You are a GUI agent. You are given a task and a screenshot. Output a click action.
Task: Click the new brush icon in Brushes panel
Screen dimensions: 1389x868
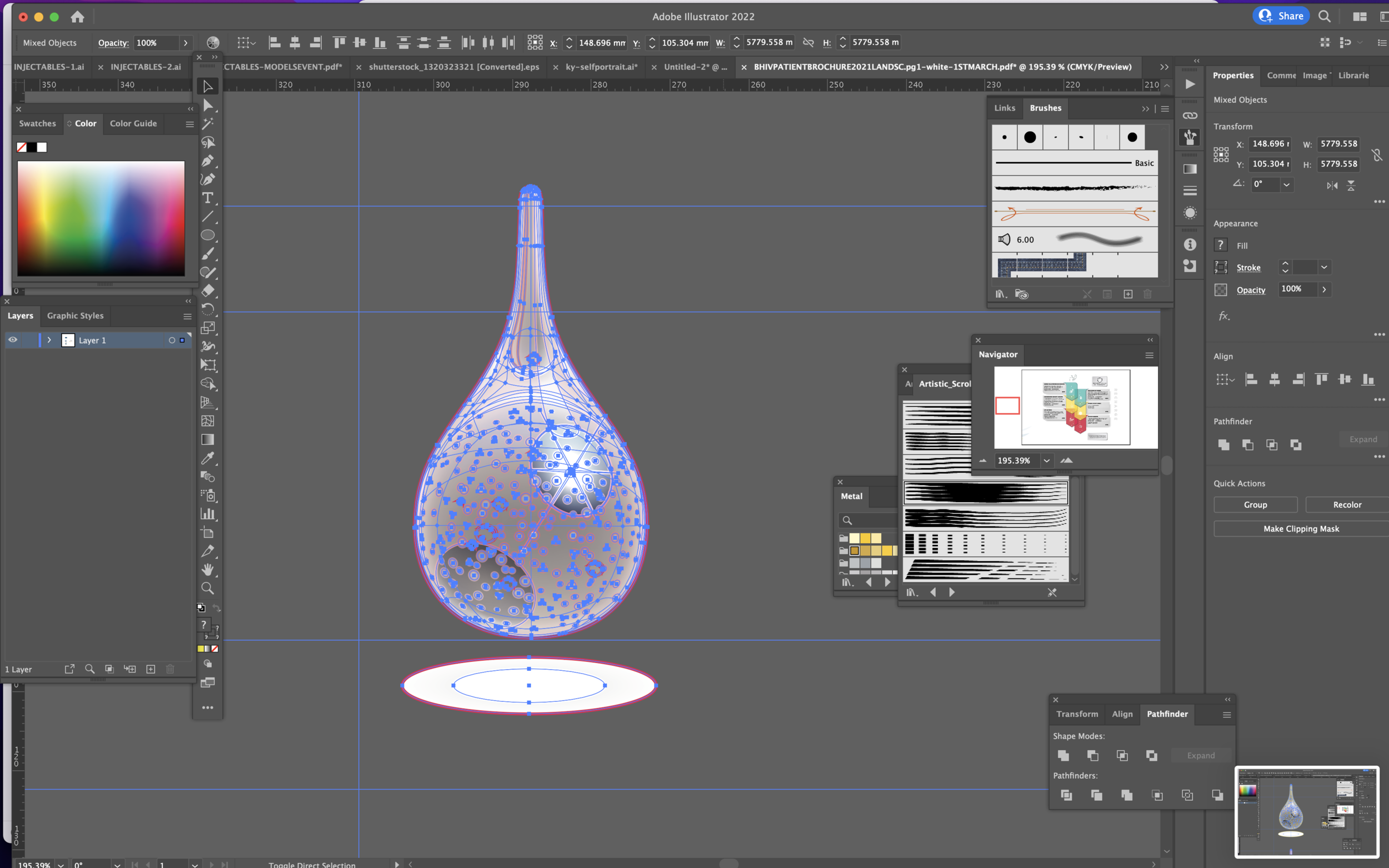point(1128,294)
